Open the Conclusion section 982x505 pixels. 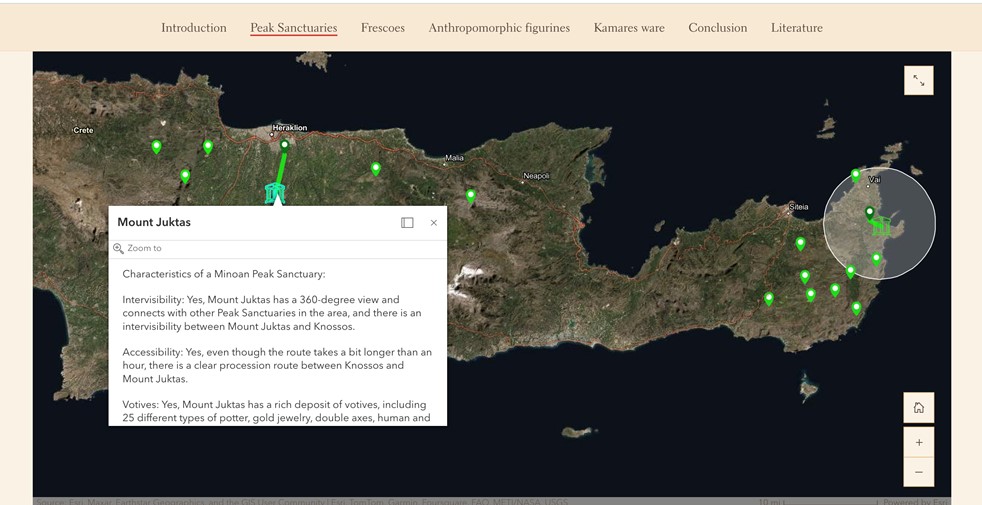(x=717, y=28)
